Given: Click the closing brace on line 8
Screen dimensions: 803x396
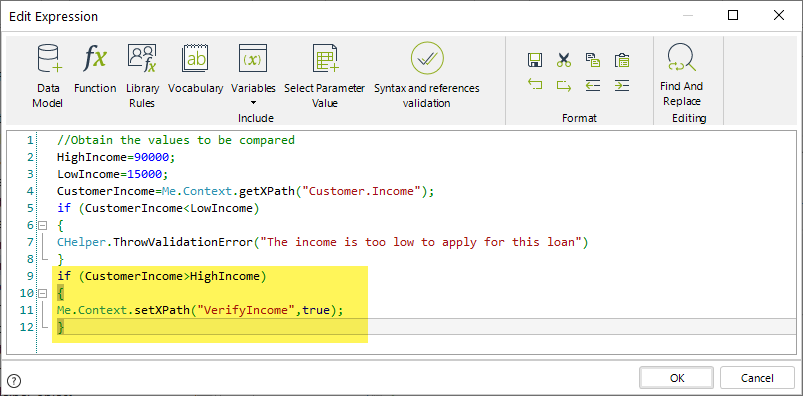Looking at the screenshot, I should (61, 259).
